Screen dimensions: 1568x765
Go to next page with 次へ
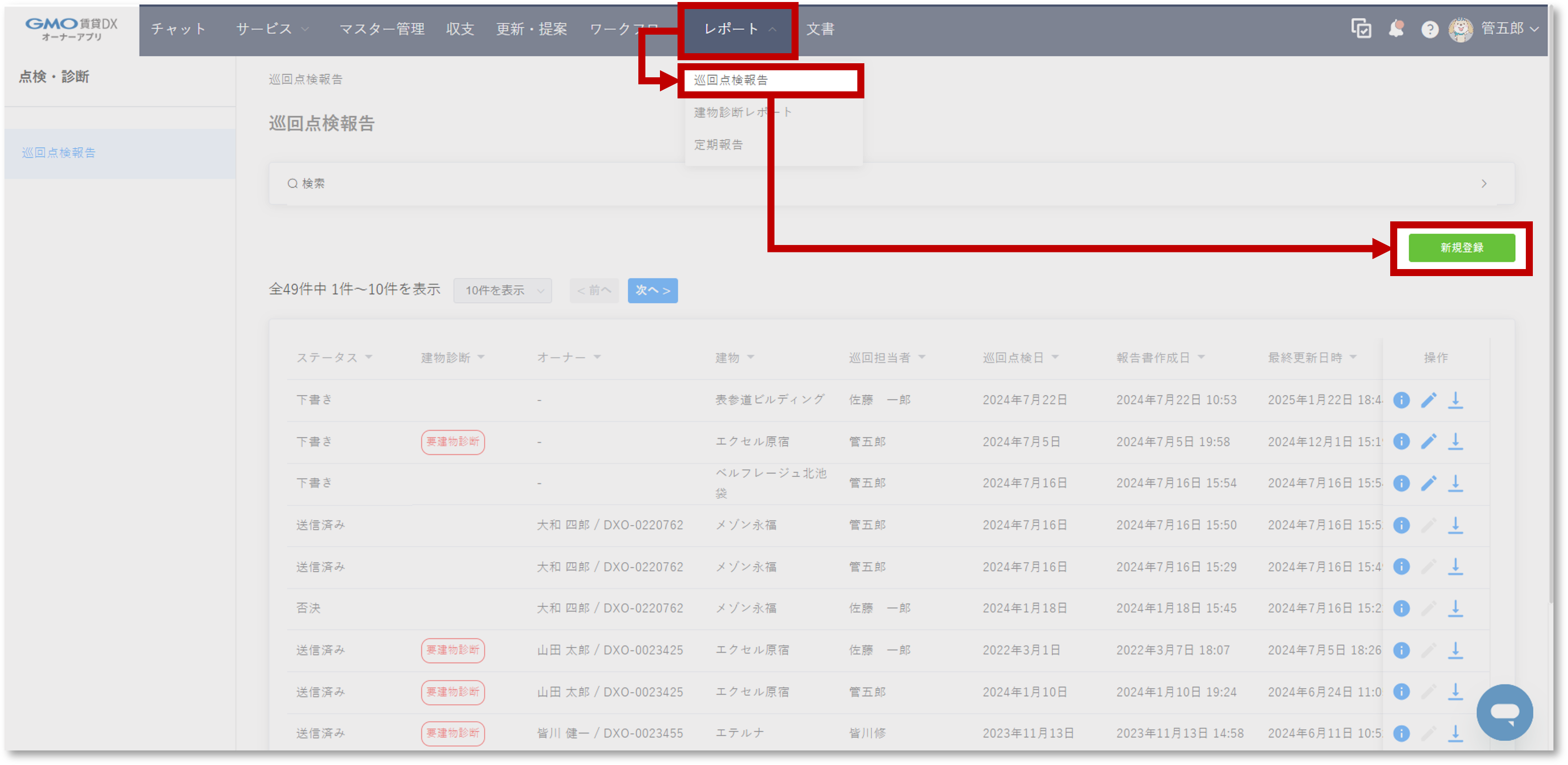coord(652,290)
